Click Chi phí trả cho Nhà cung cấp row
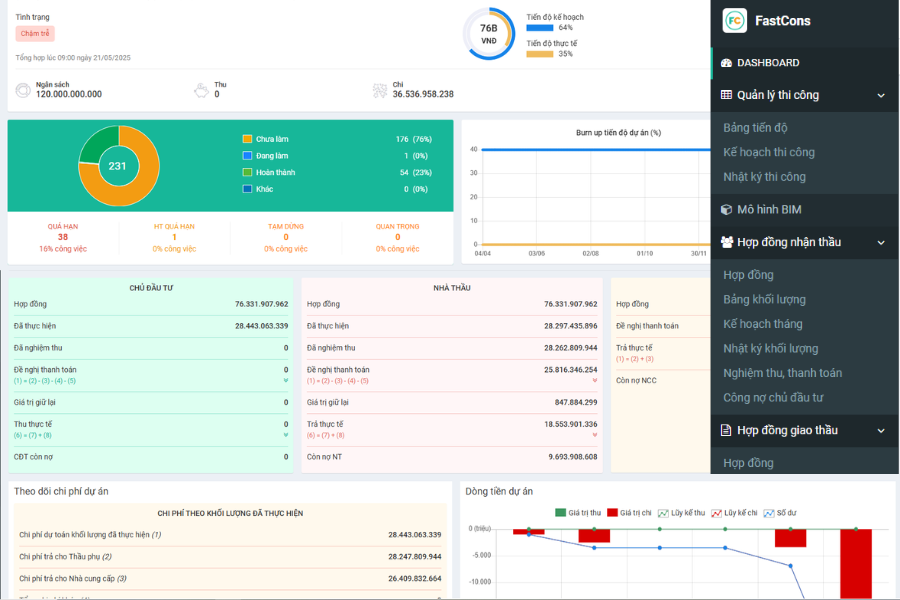Screen dimensions: 900x600 (x=230, y=578)
